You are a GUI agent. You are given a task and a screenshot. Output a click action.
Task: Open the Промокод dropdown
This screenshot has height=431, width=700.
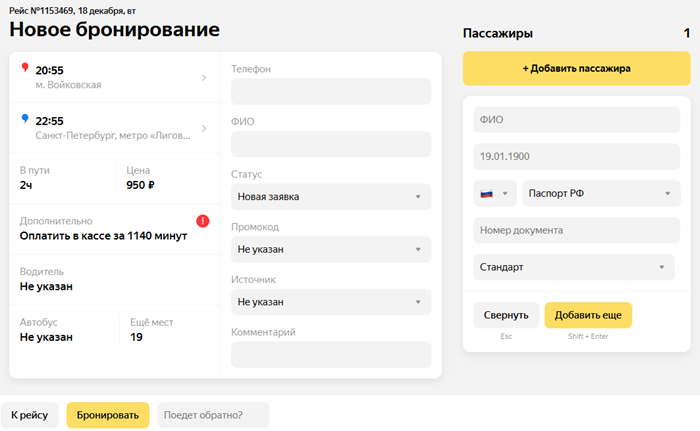point(331,249)
